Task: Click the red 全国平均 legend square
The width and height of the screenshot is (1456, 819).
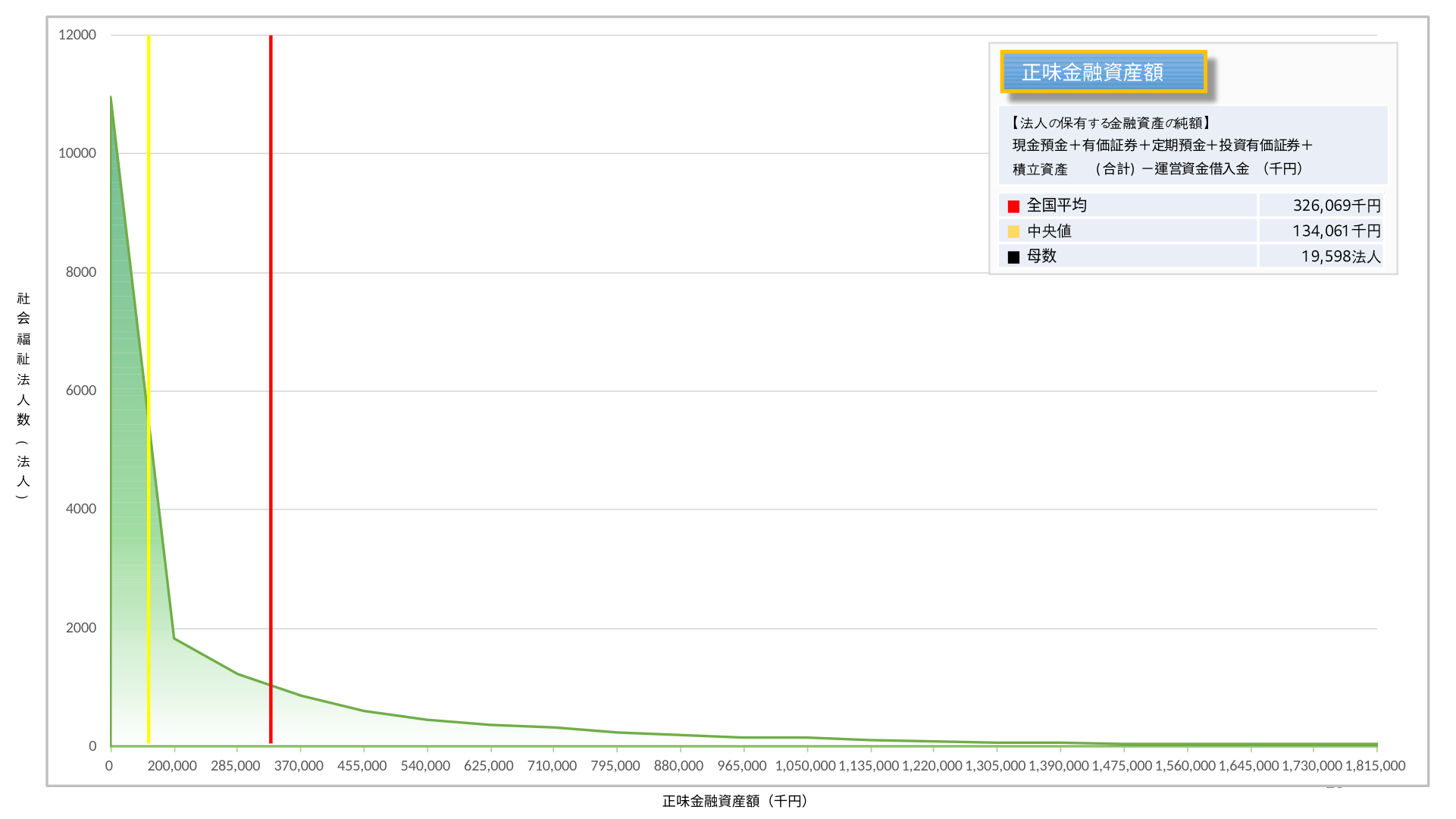Action: (x=1013, y=206)
